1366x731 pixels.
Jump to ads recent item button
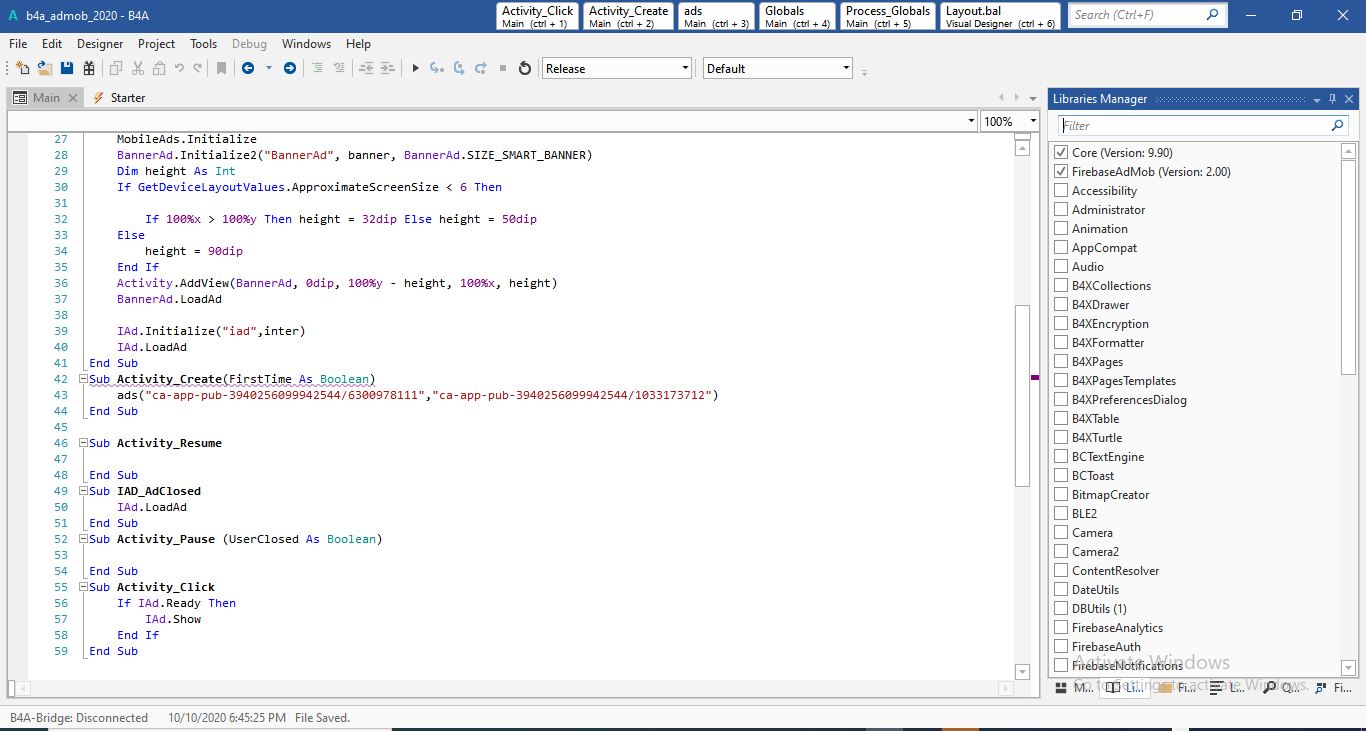coord(717,17)
